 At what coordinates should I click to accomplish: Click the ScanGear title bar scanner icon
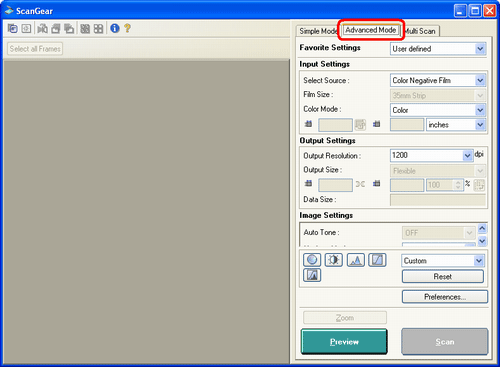coord(9,11)
